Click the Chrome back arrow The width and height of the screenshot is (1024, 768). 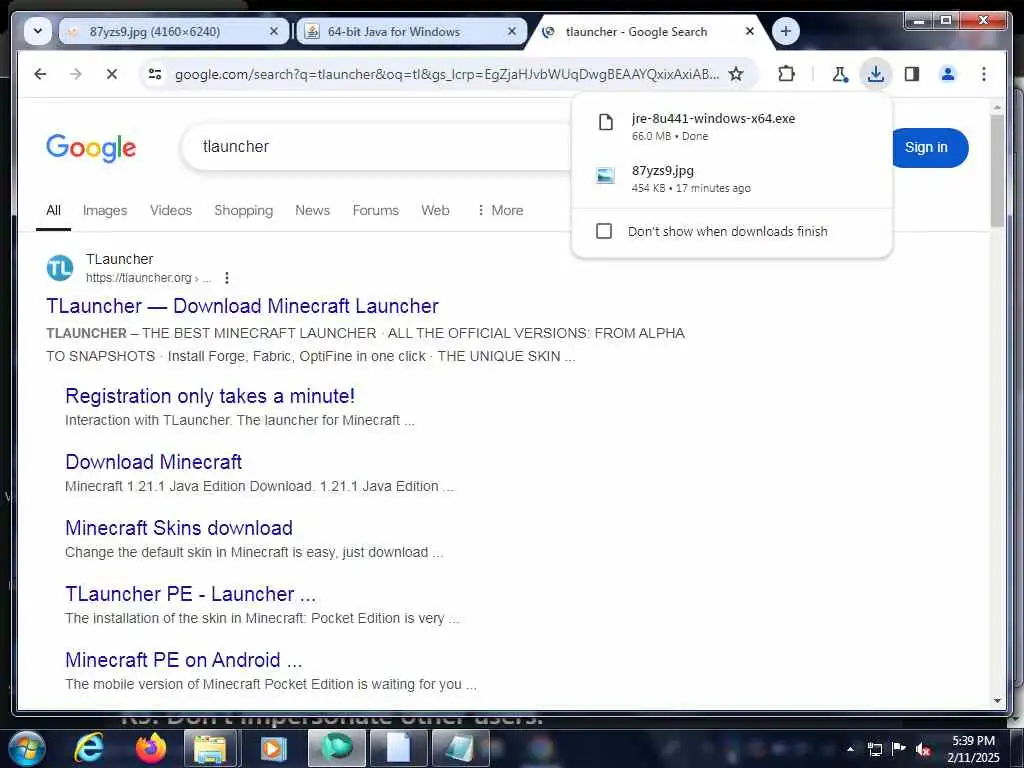(40, 74)
